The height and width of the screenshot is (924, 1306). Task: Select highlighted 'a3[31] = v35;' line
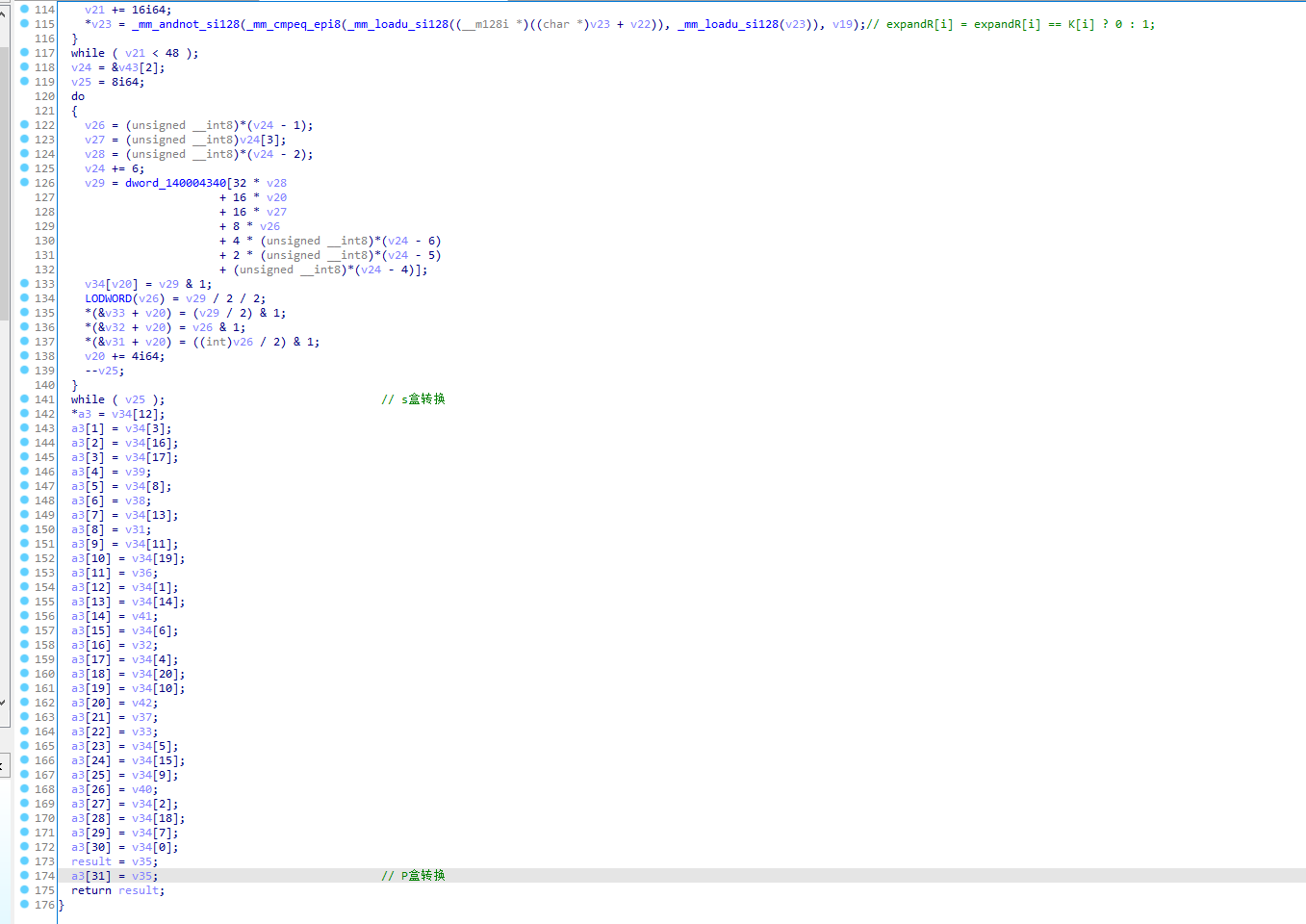[115, 876]
